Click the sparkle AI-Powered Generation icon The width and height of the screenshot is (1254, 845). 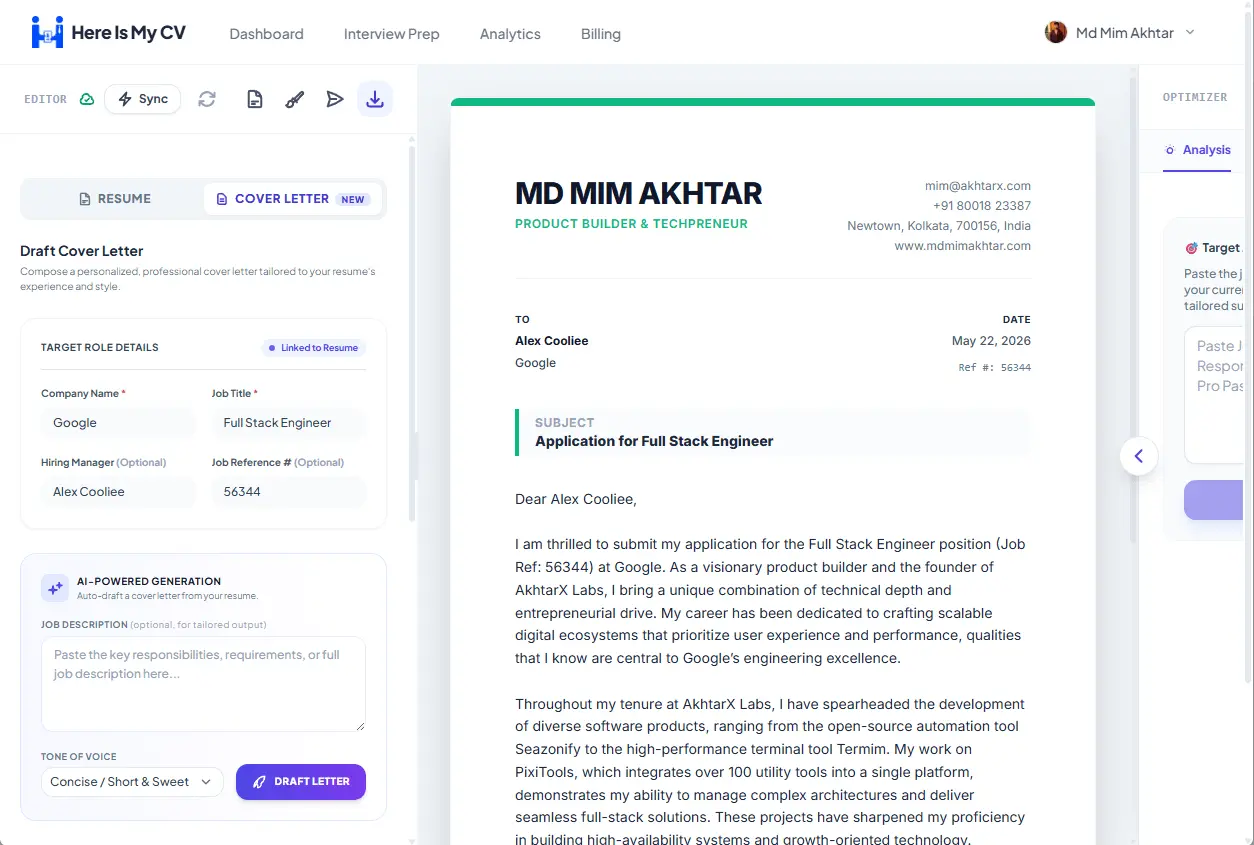tap(55, 588)
